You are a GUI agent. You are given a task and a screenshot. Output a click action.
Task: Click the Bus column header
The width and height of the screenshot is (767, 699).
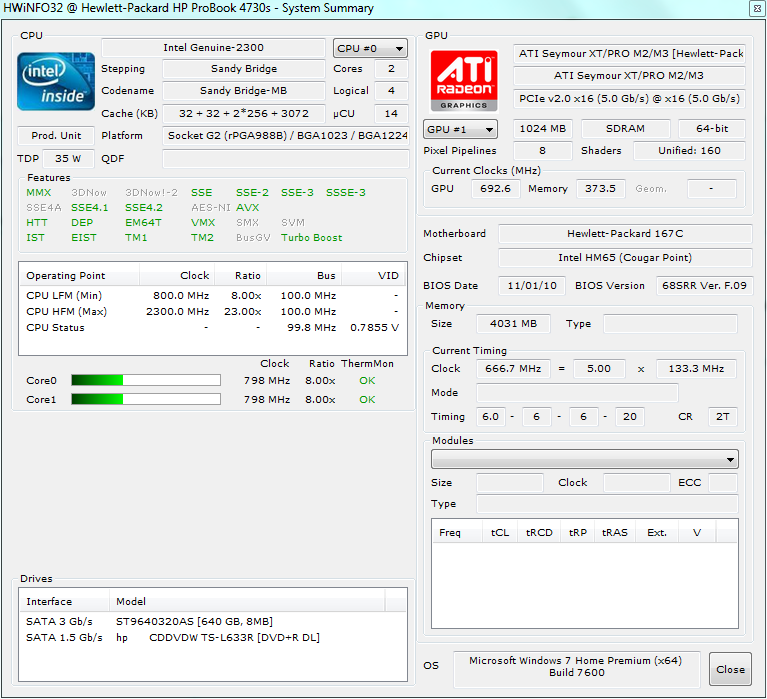303,275
